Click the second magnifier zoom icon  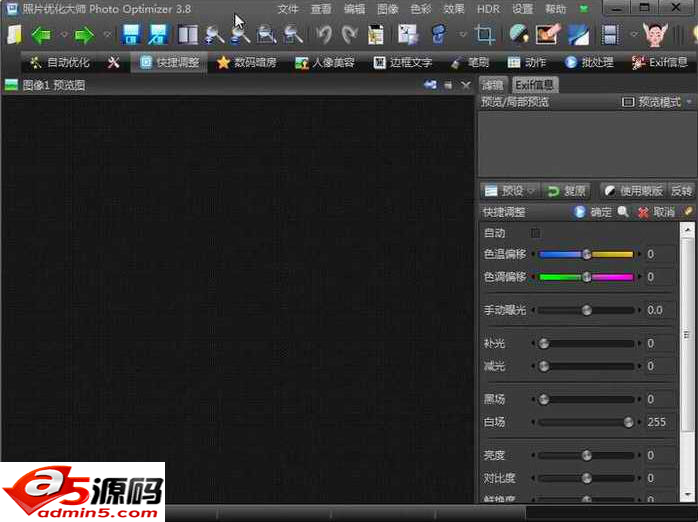240,35
